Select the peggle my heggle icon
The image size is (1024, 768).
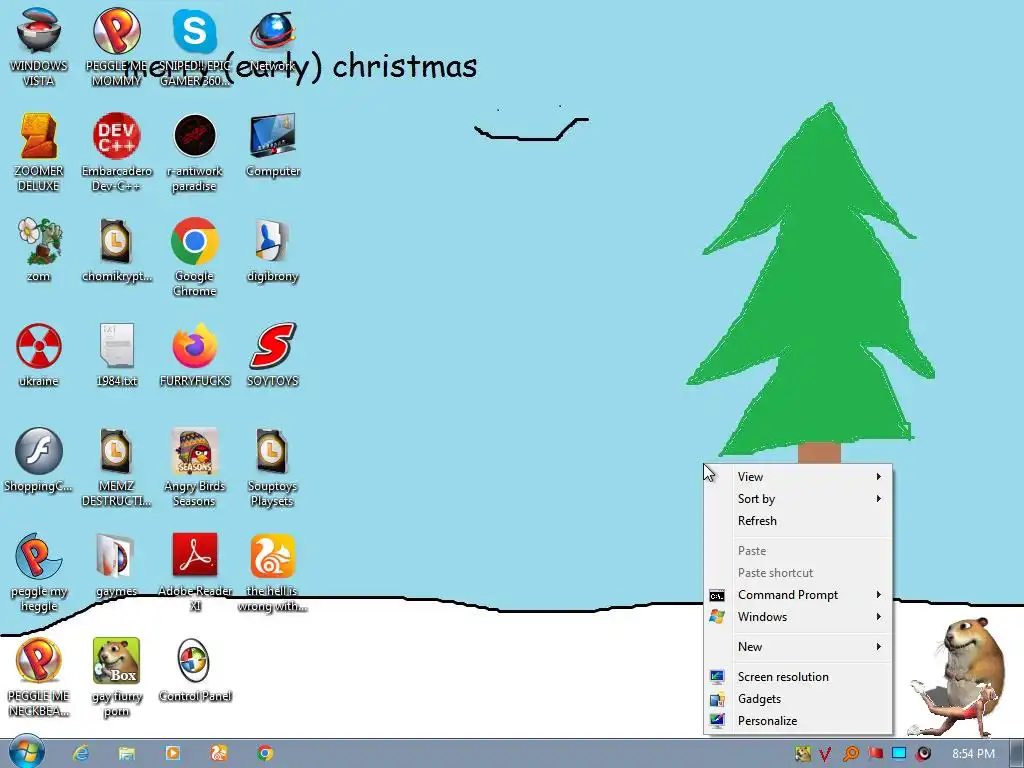pos(39,573)
